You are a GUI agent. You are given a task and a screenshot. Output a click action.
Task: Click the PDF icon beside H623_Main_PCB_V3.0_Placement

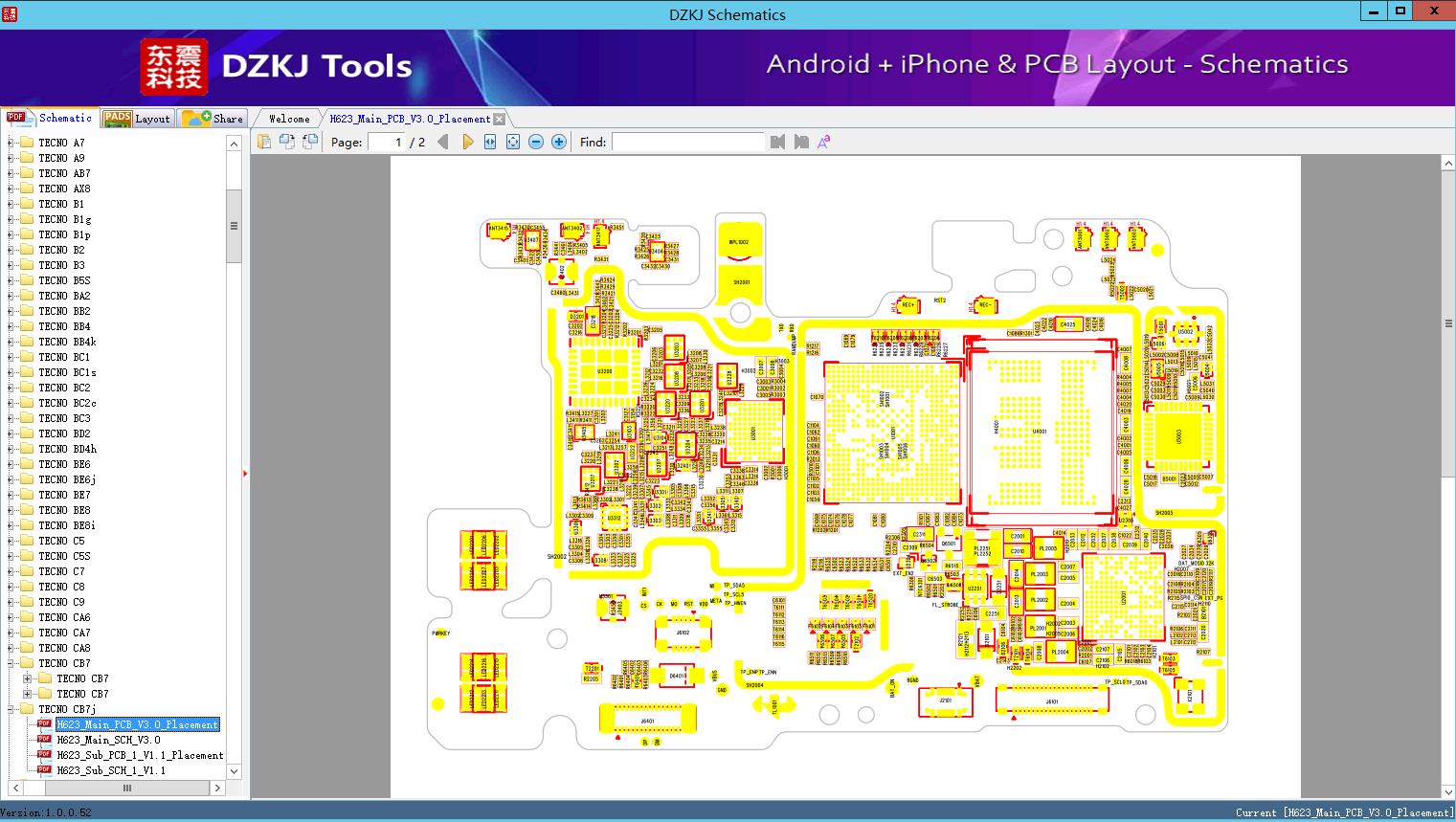pos(44,724)
